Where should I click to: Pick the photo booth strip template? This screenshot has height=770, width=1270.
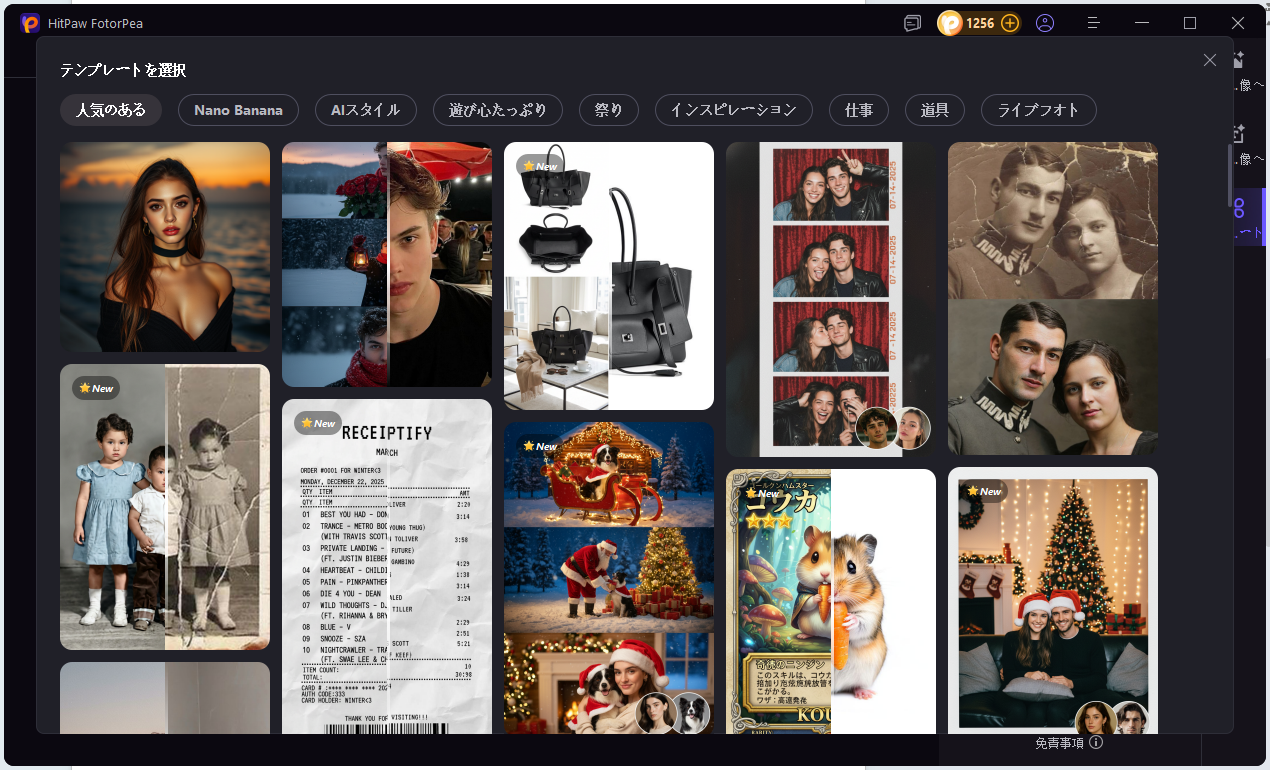pos(830,299)
